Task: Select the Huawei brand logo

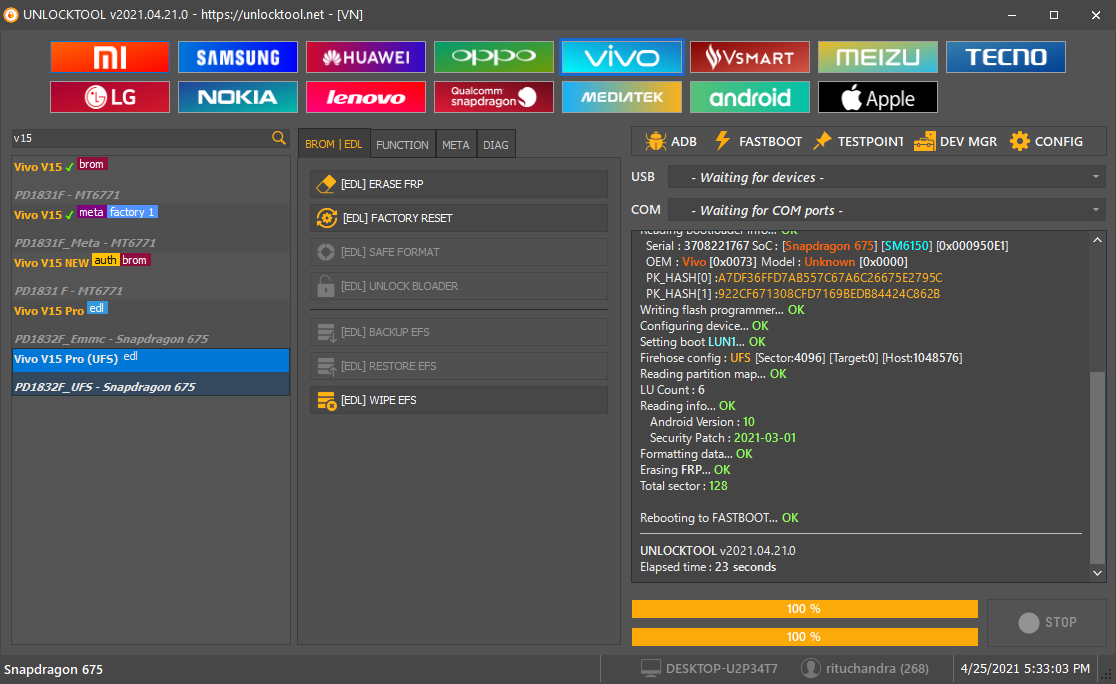Action: [x=366, y=57]
